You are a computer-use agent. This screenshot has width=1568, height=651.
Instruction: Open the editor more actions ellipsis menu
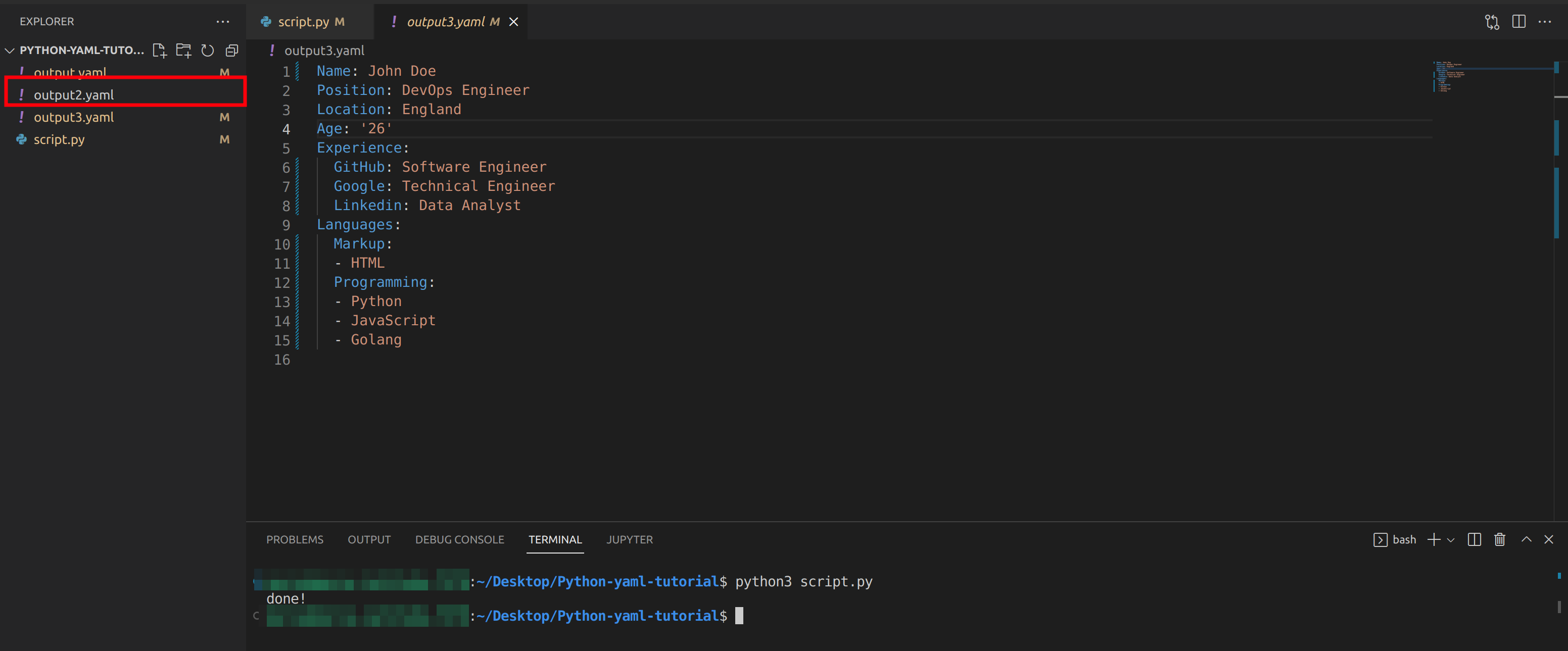[x=1545, y=22]
